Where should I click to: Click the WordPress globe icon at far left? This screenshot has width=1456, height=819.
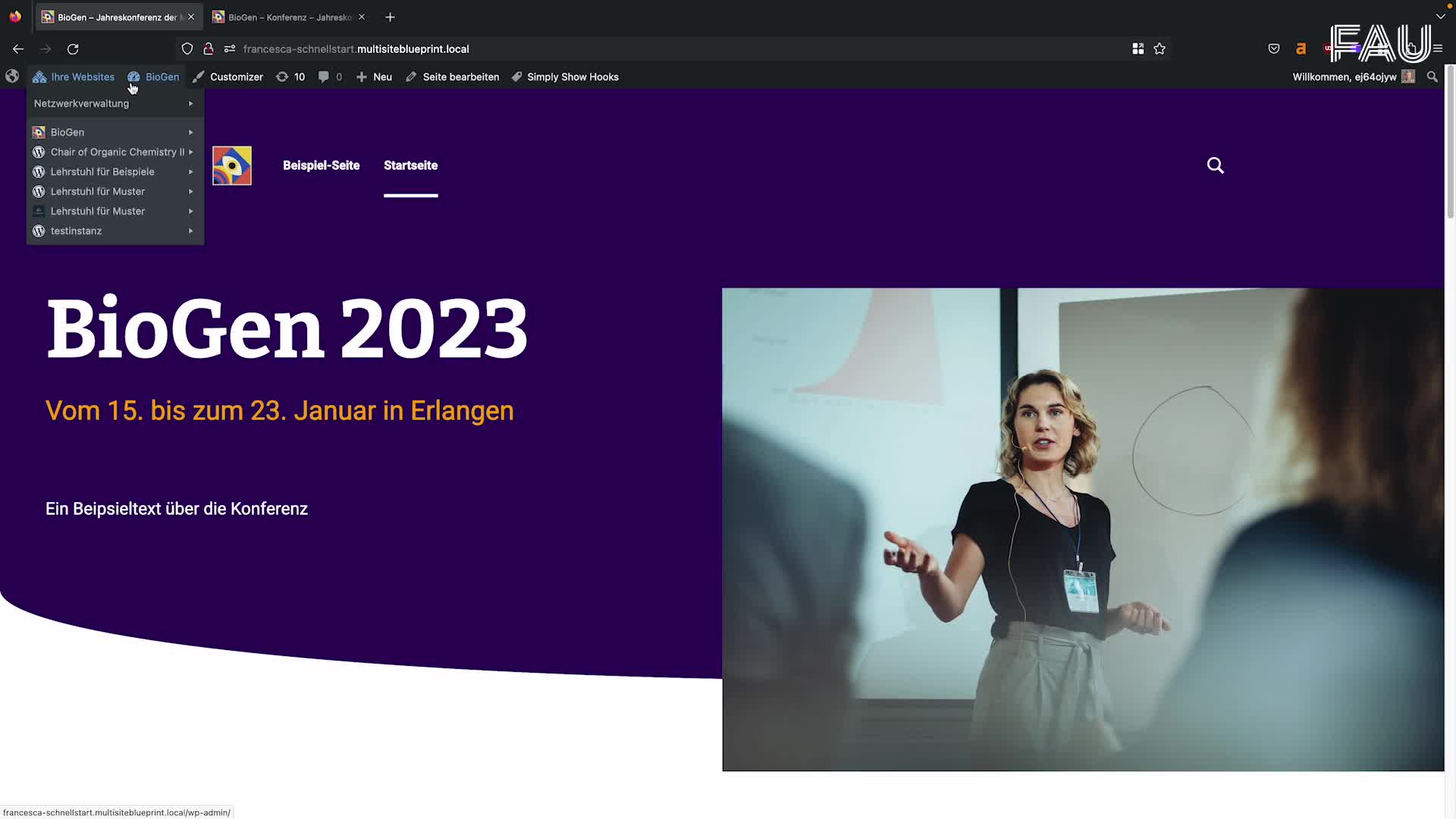click(x=11, y=77)
